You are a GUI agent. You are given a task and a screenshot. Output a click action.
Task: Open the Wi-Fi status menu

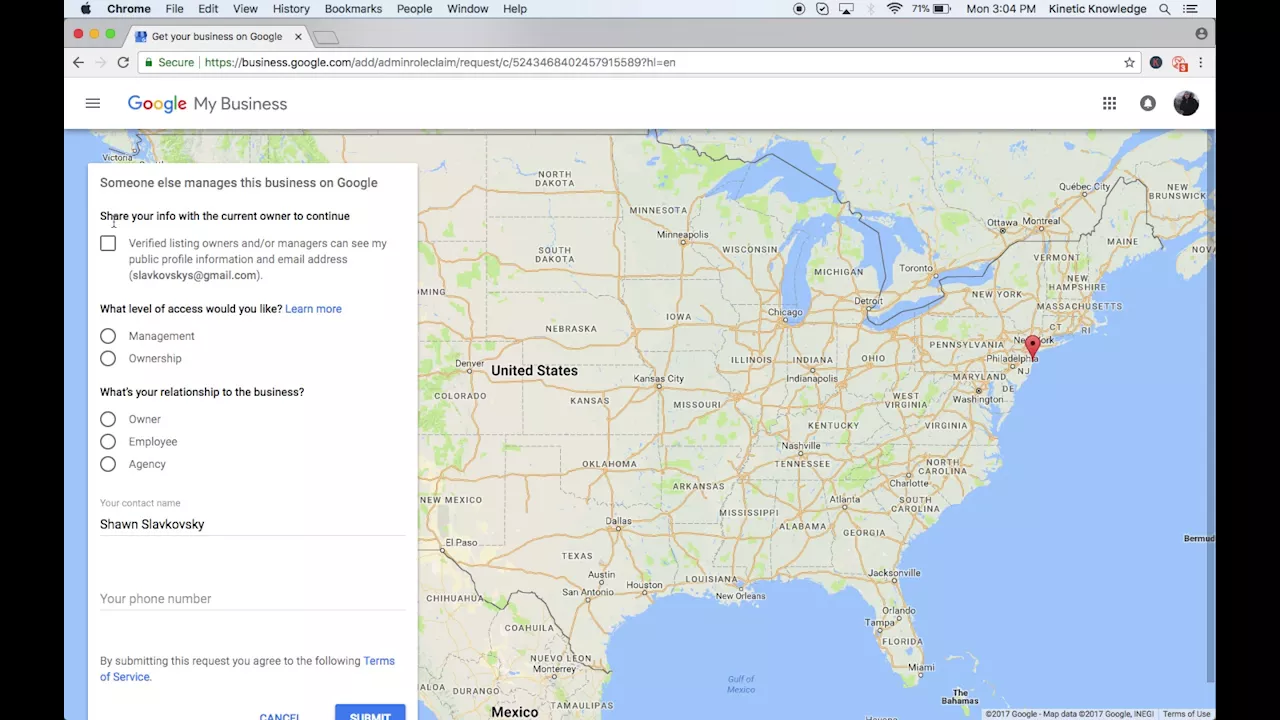[x=894, y=9]
